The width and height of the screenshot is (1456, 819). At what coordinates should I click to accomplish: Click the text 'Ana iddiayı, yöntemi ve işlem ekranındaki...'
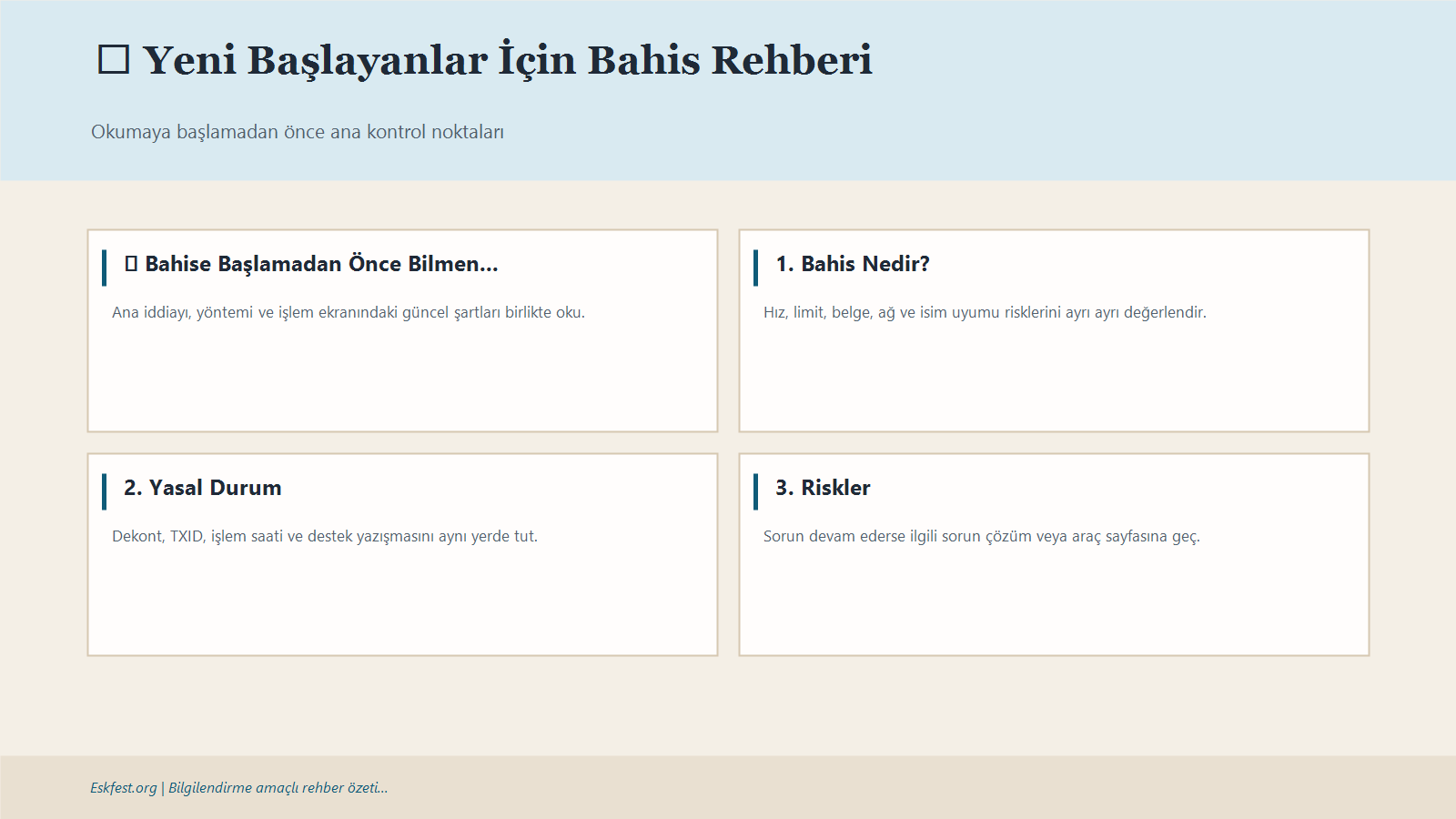(349, 312)
